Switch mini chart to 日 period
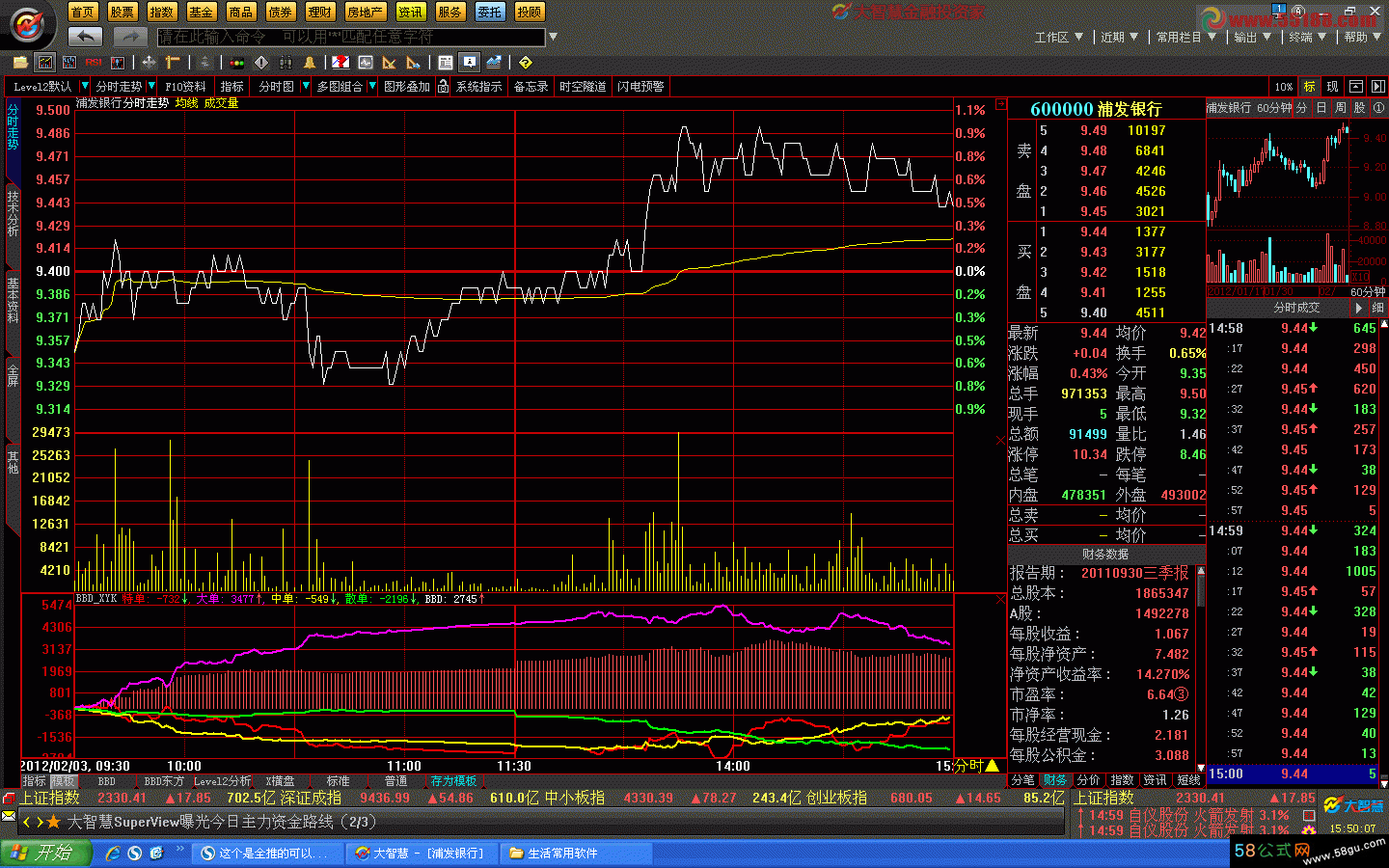This screenshot has width=1389, height=868. [1321, 108]
